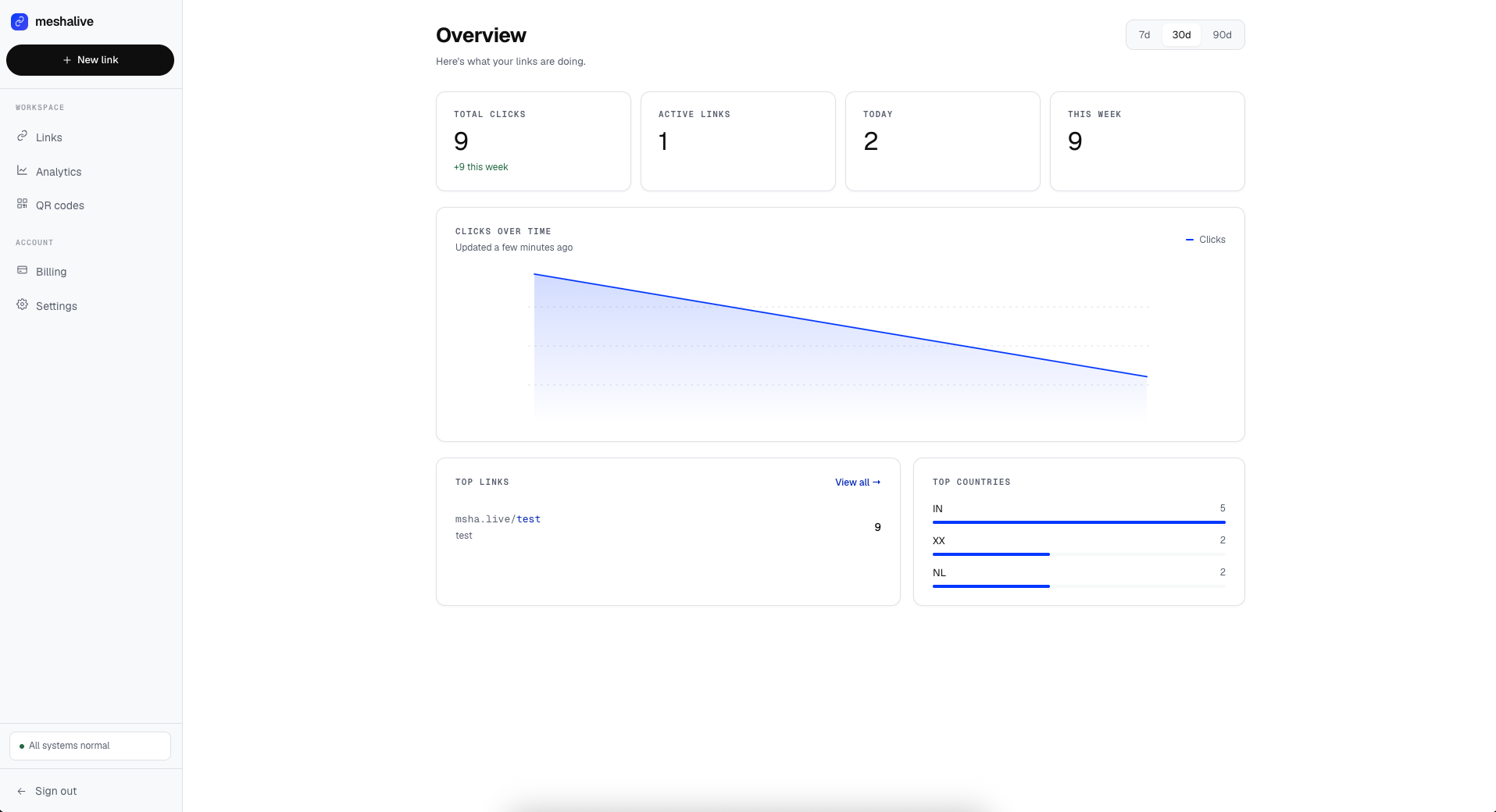Screen dimensions: 1496x812
Task: Open the msha.live/test short link
Action: pos(498,519)
